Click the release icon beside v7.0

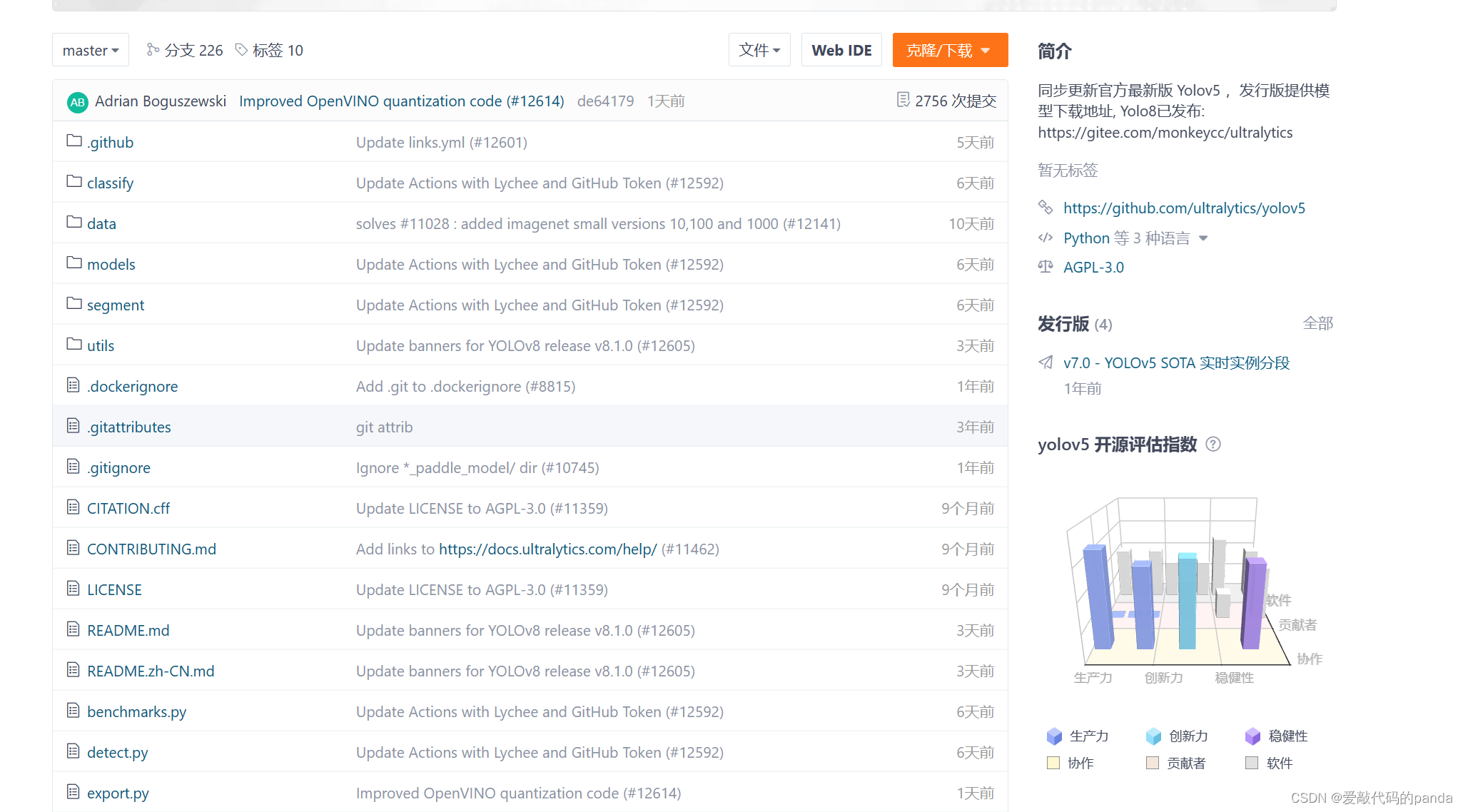point(1046,362)
